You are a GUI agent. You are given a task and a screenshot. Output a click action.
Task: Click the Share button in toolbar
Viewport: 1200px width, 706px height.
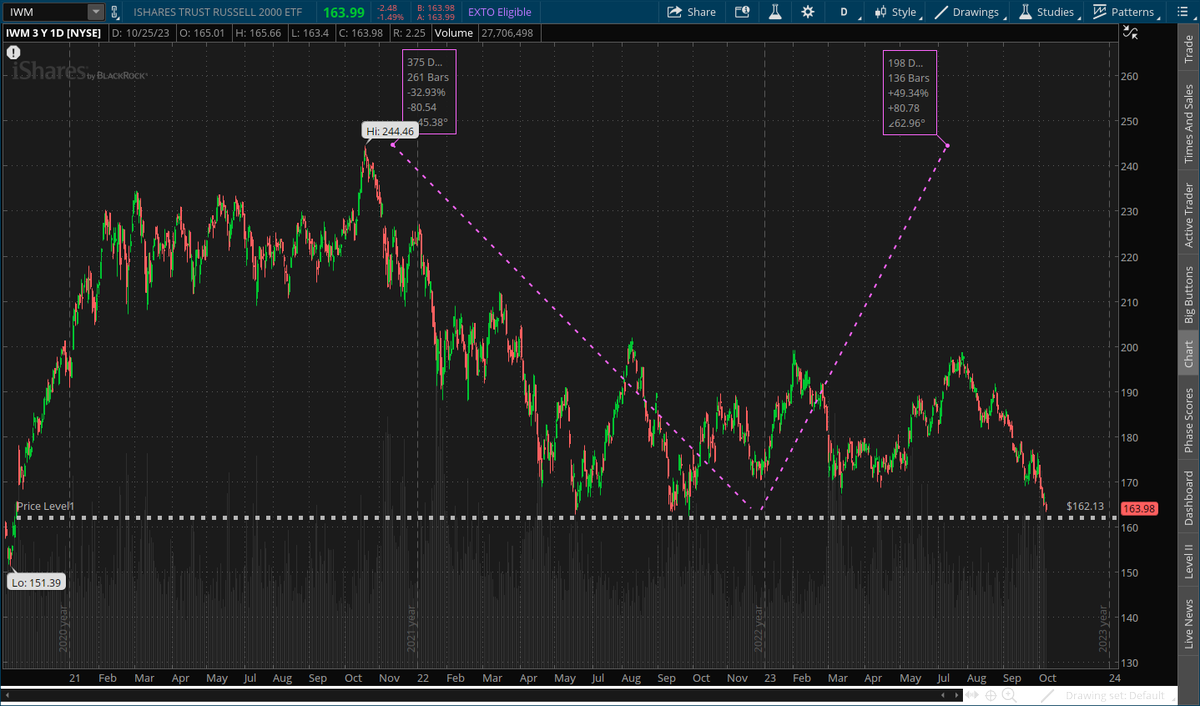tap(691, 12)
